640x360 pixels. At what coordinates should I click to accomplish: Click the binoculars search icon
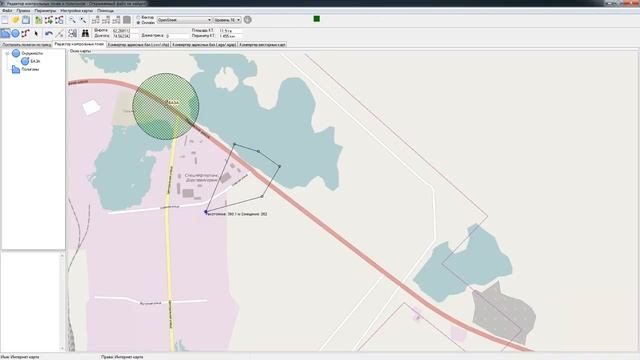pyautogui.click(x=85, y=33)
